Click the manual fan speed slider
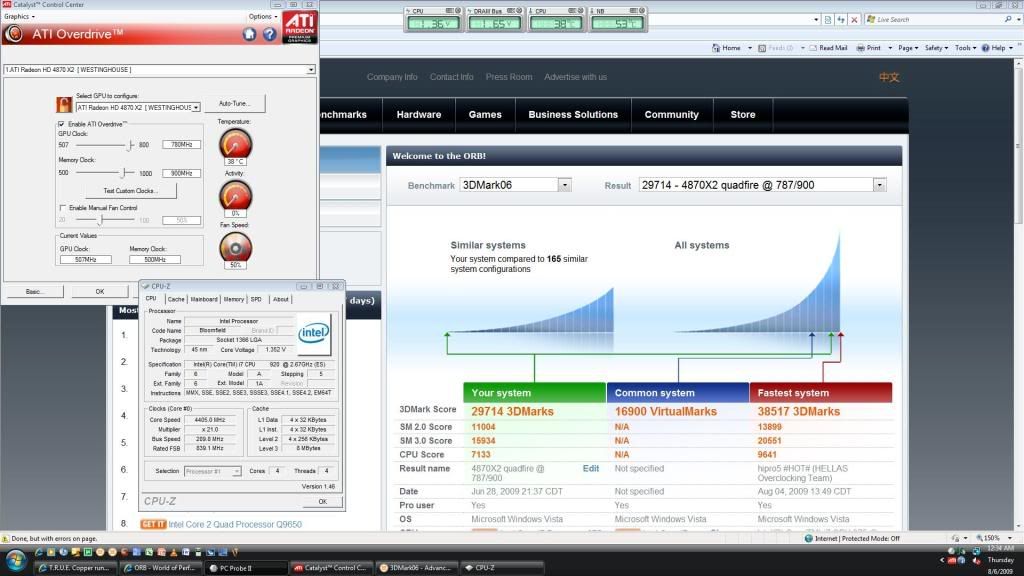1024x576 pixels. [101, 220]
